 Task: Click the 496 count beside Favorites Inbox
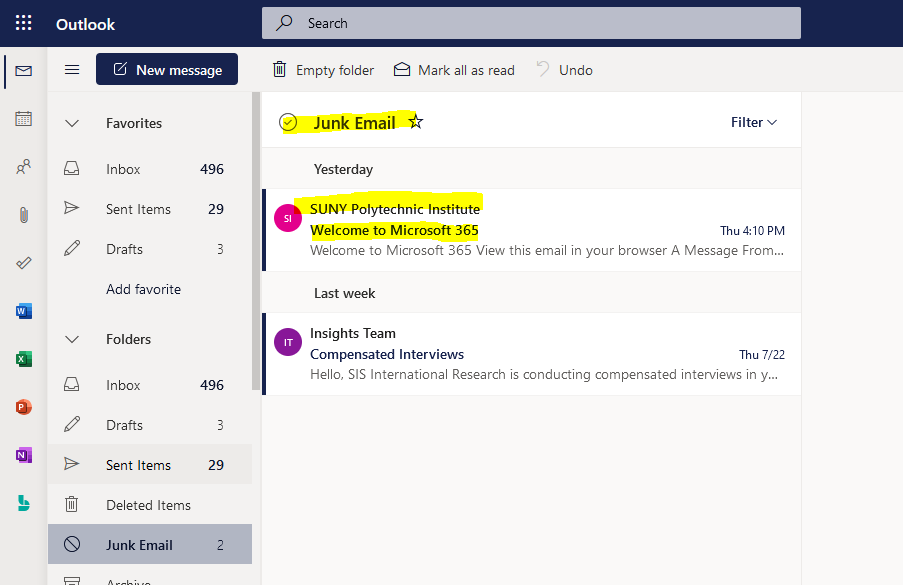pos(212,169)
